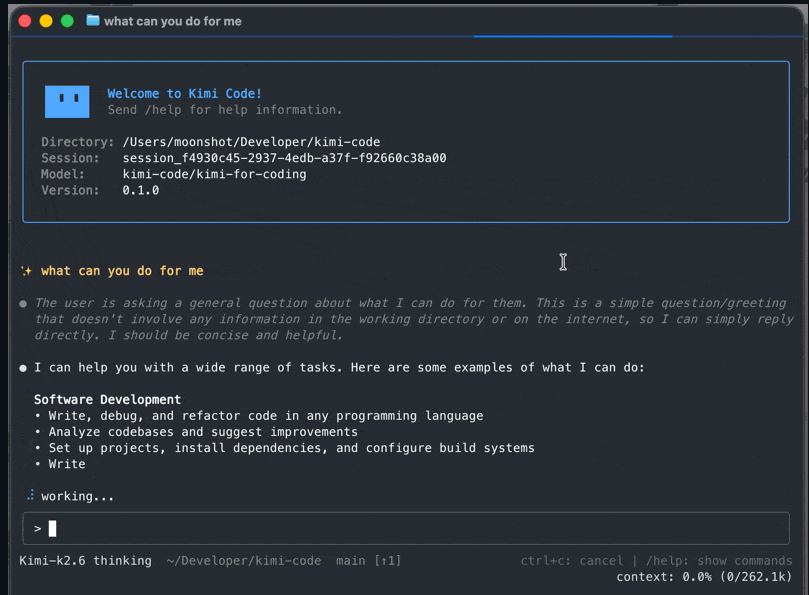Select the directory path /Users/moonshot/Developer/kimi-code
Viewport: 809px width, 595px height.
(251, 142)
